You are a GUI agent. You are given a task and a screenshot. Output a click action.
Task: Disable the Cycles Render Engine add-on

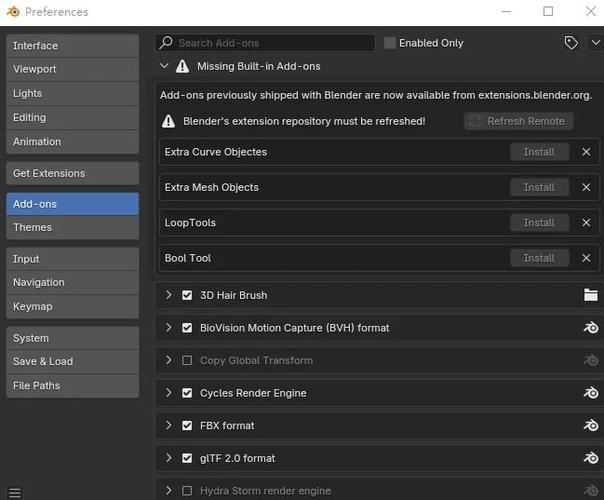(x=187, y=393)
